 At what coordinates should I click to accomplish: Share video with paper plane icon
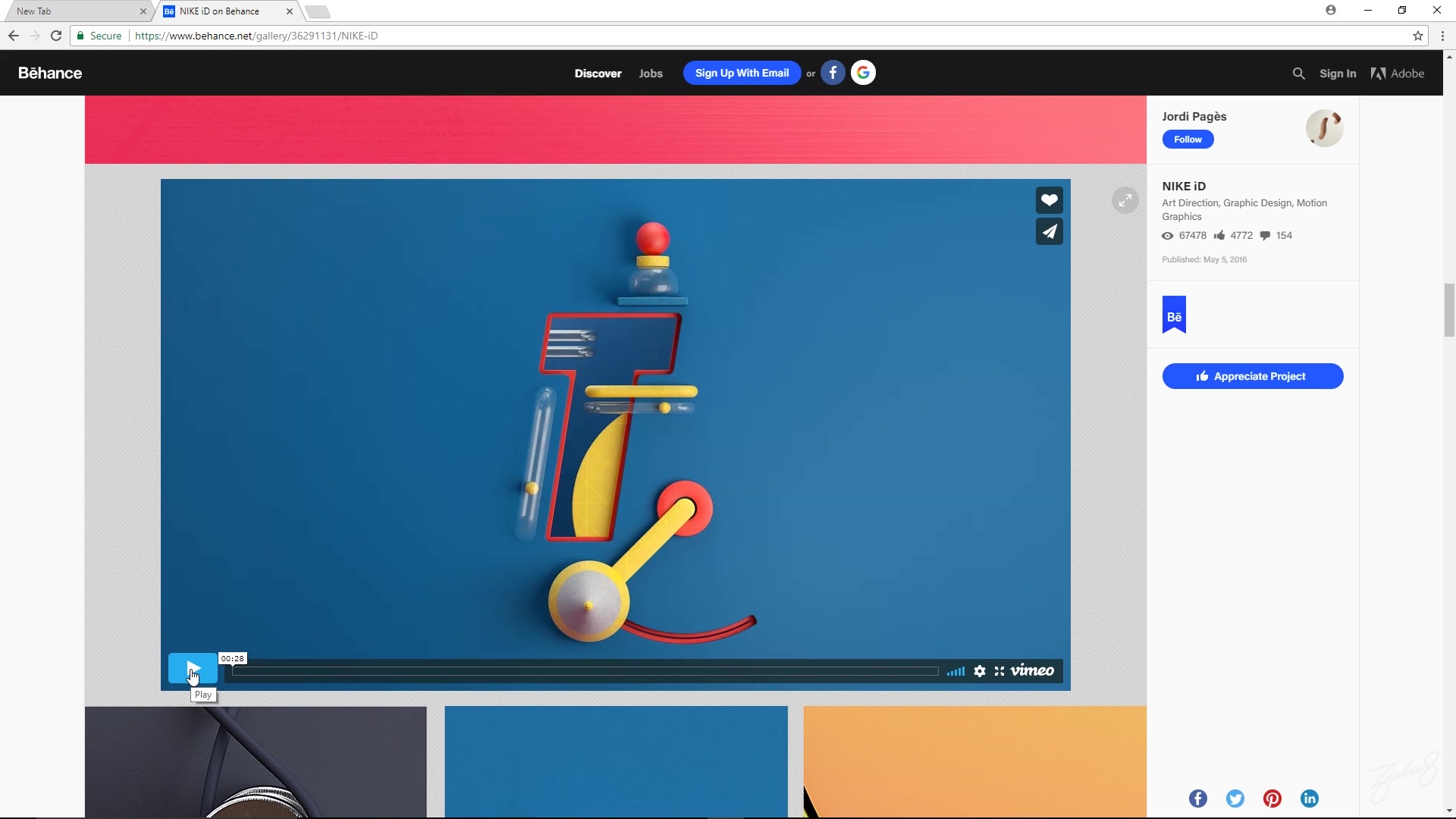1050,232
